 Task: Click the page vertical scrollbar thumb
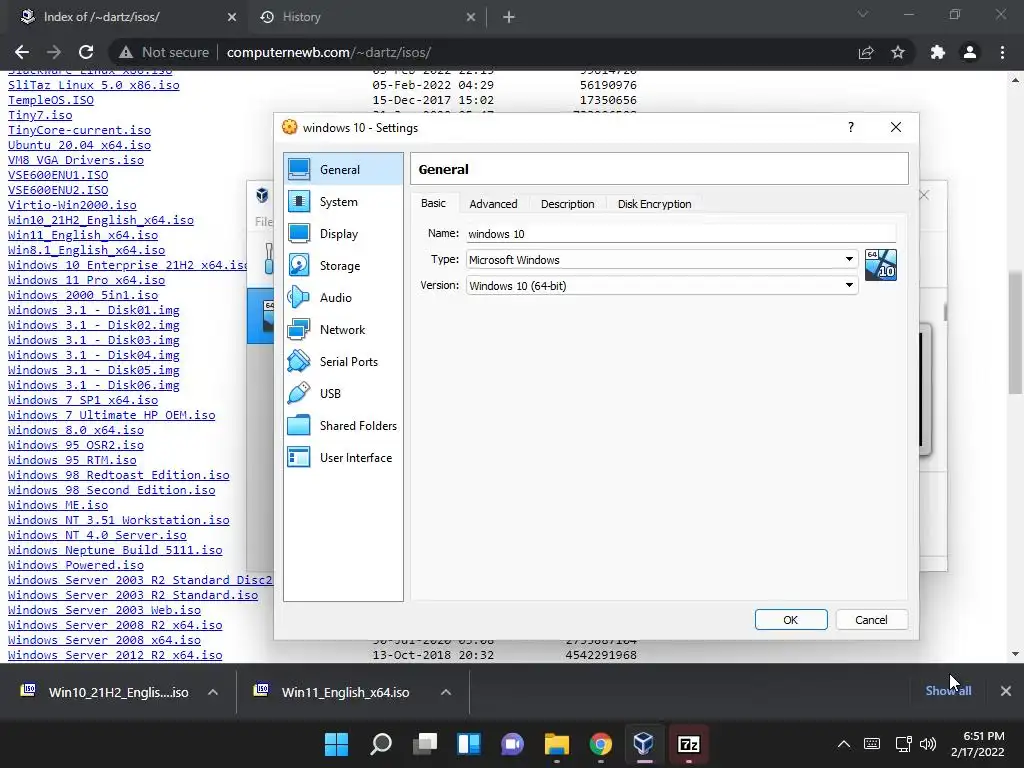point(1015,332)
